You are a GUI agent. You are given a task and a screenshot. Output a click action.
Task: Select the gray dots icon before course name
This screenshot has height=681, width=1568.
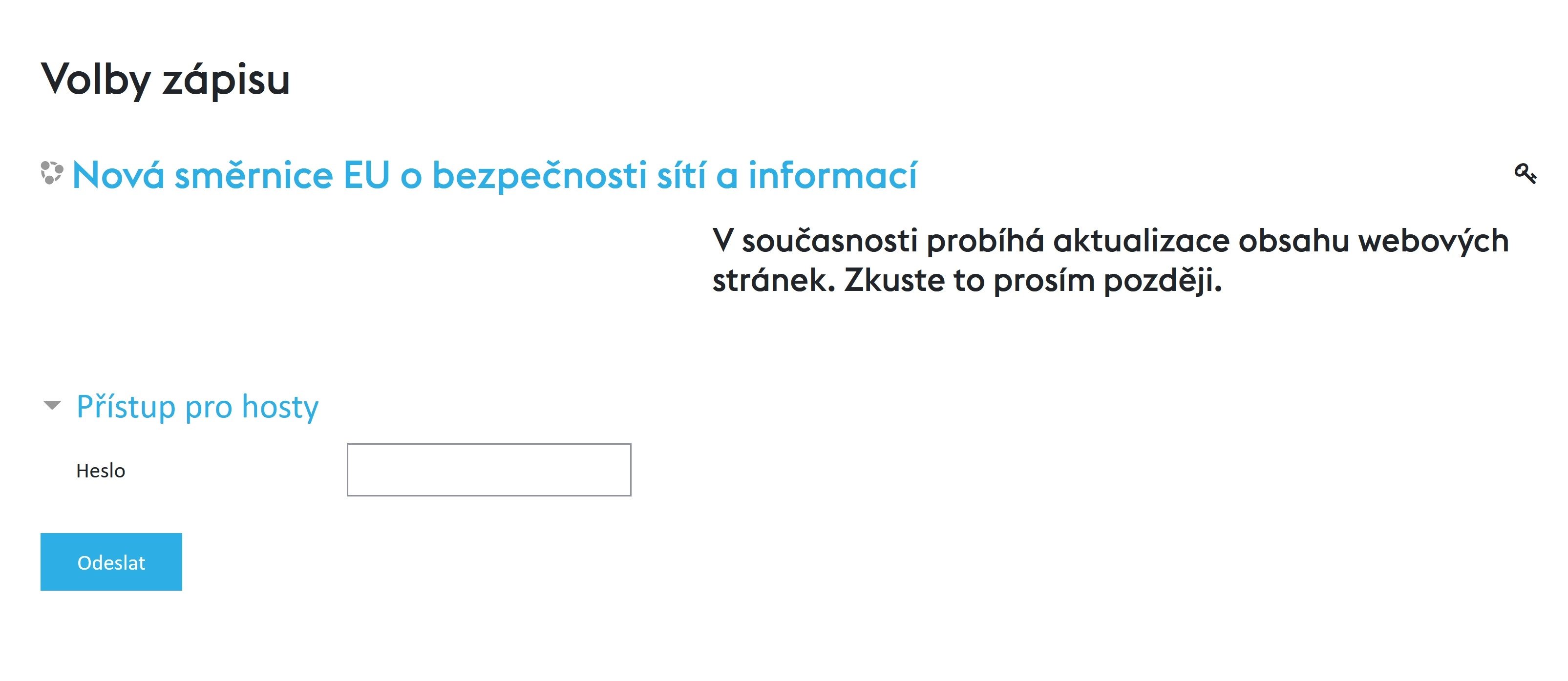(52, 173)
